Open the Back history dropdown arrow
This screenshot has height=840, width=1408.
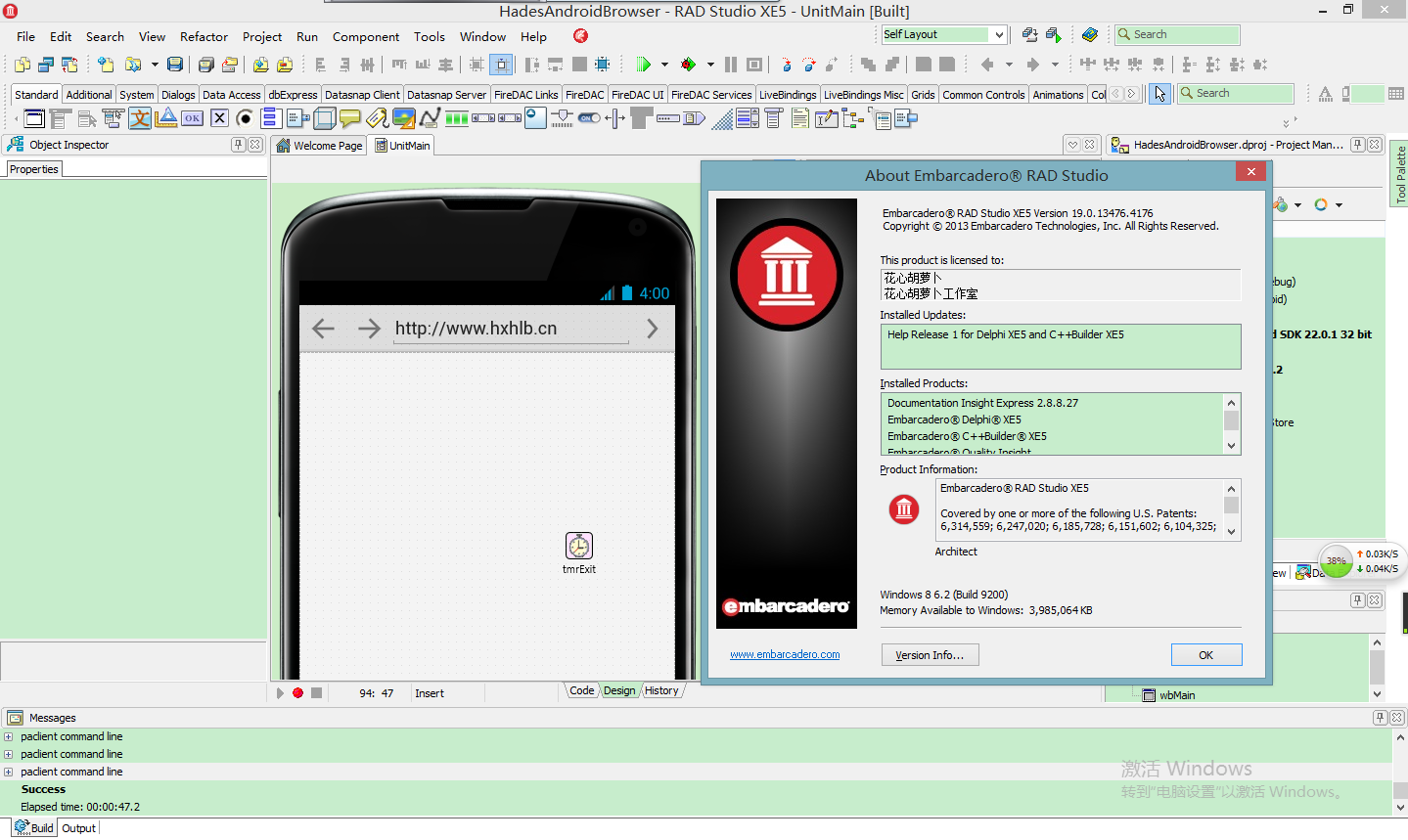click(x=1009, y=65)
